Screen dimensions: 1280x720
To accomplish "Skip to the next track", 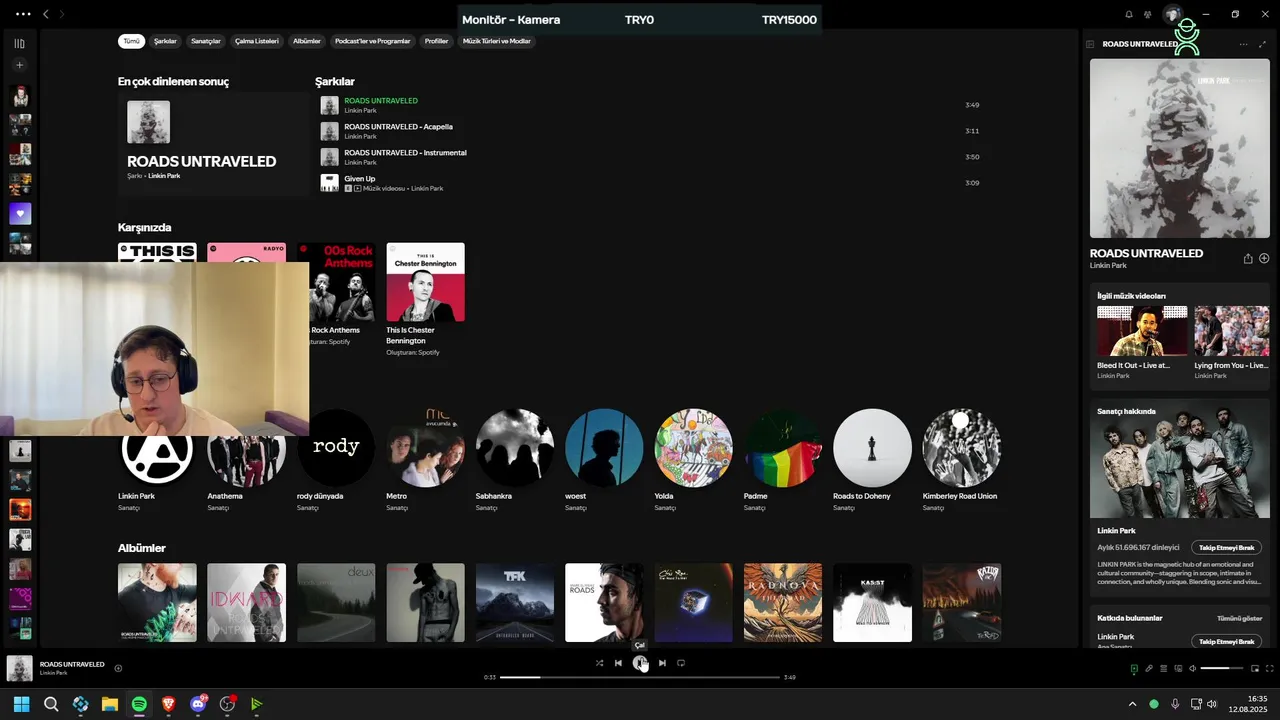I will pyautogui.click(x=662, y=663).
